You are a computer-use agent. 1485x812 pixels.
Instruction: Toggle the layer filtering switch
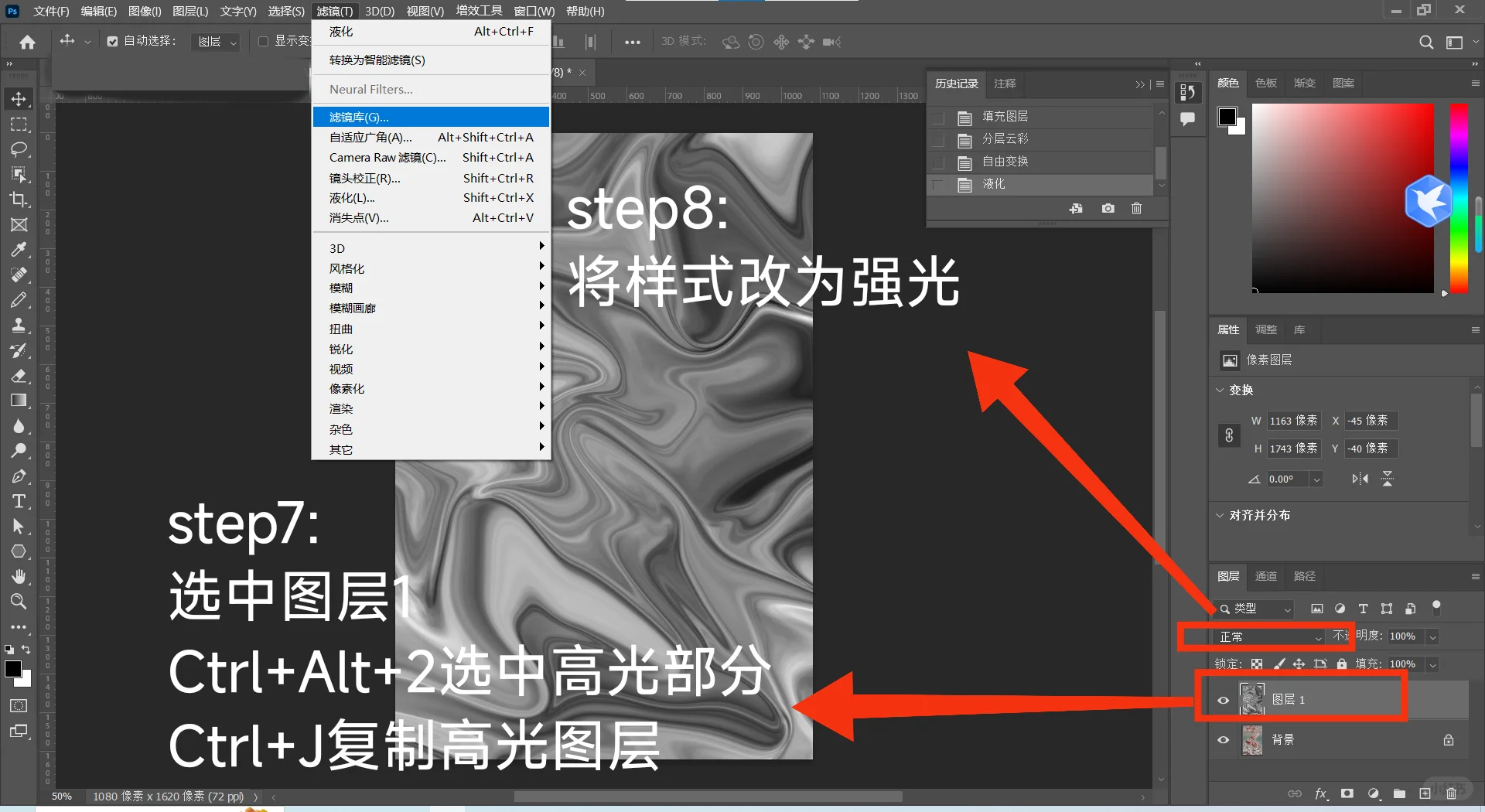(x=1436, y=607)
